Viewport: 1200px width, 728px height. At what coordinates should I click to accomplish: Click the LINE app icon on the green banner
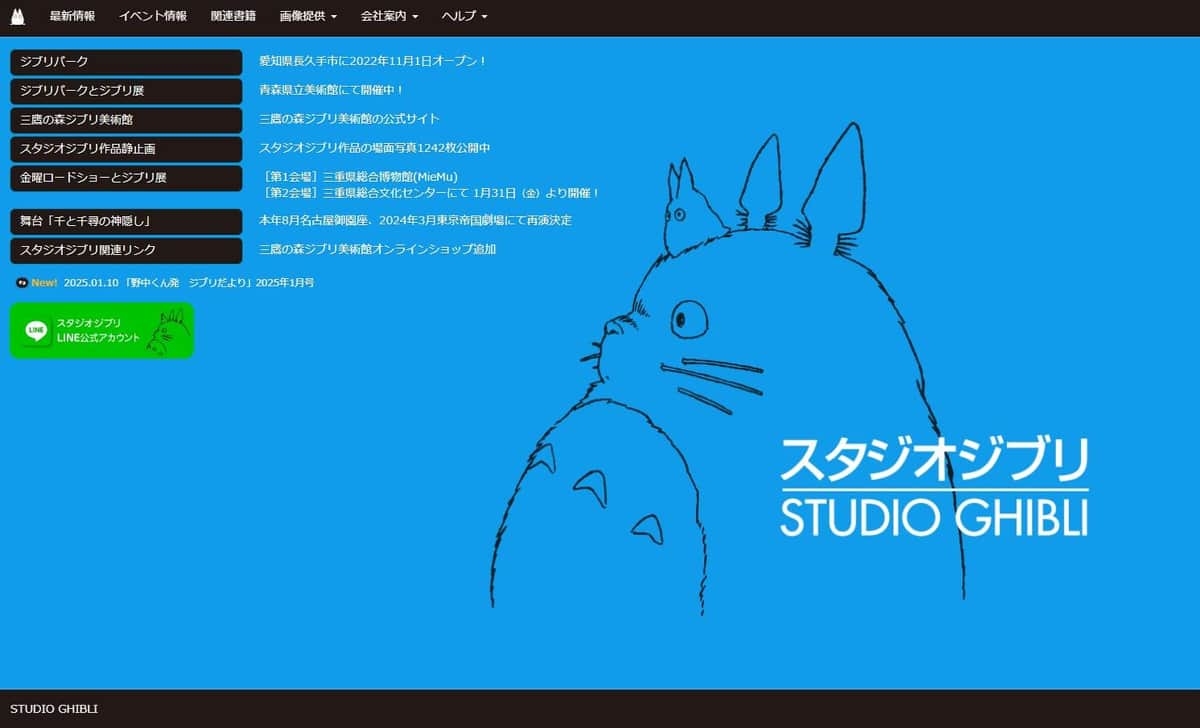point(37,329)
